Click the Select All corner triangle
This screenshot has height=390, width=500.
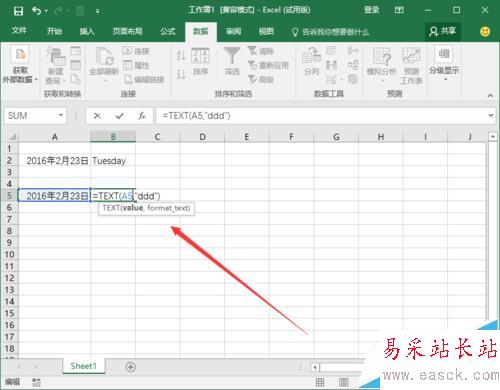pos(12,137)
